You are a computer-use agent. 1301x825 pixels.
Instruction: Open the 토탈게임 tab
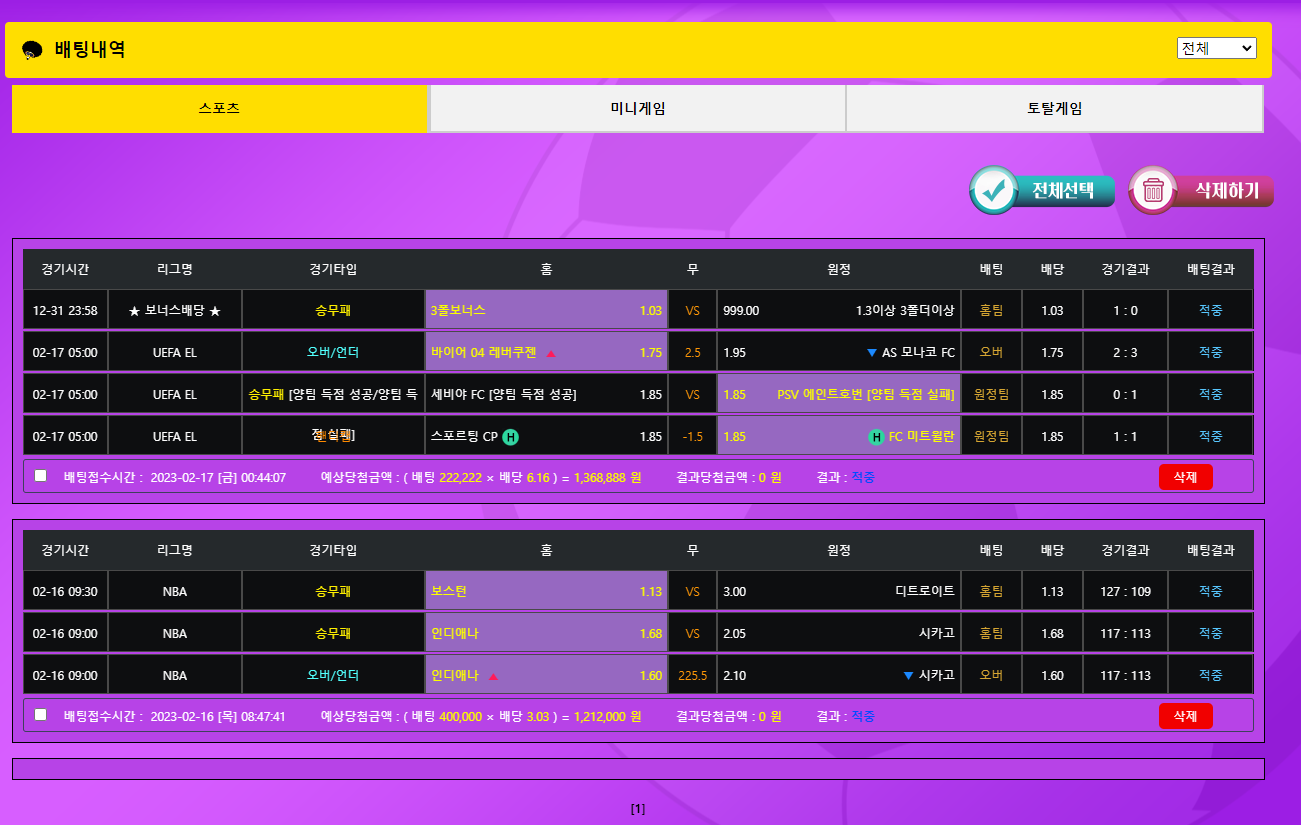tap(1055, 109)
